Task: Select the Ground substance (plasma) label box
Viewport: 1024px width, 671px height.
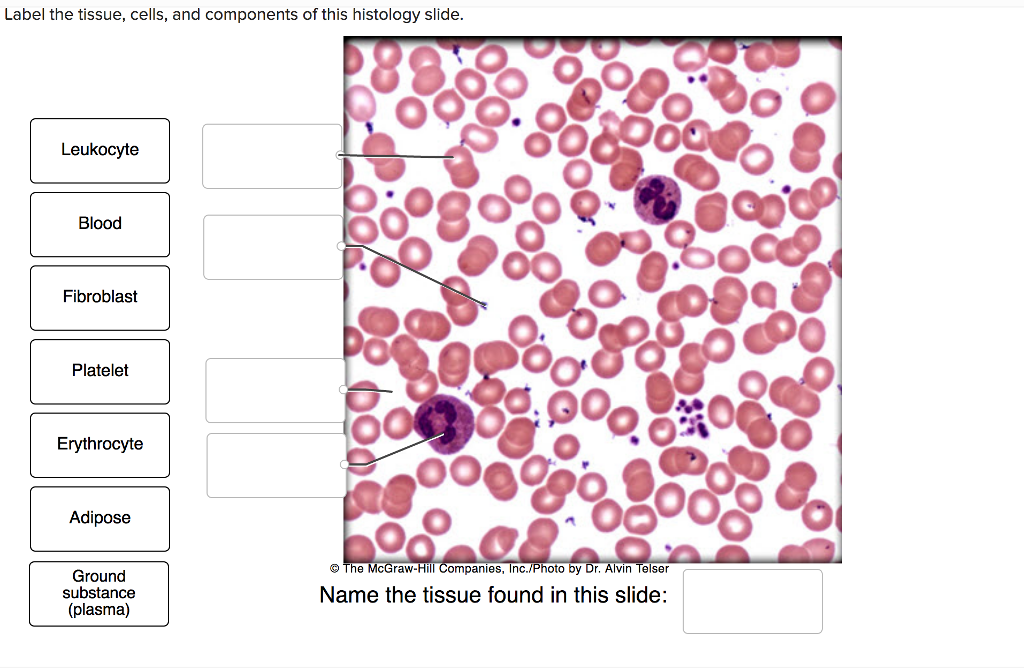Action: click(99, 593)
